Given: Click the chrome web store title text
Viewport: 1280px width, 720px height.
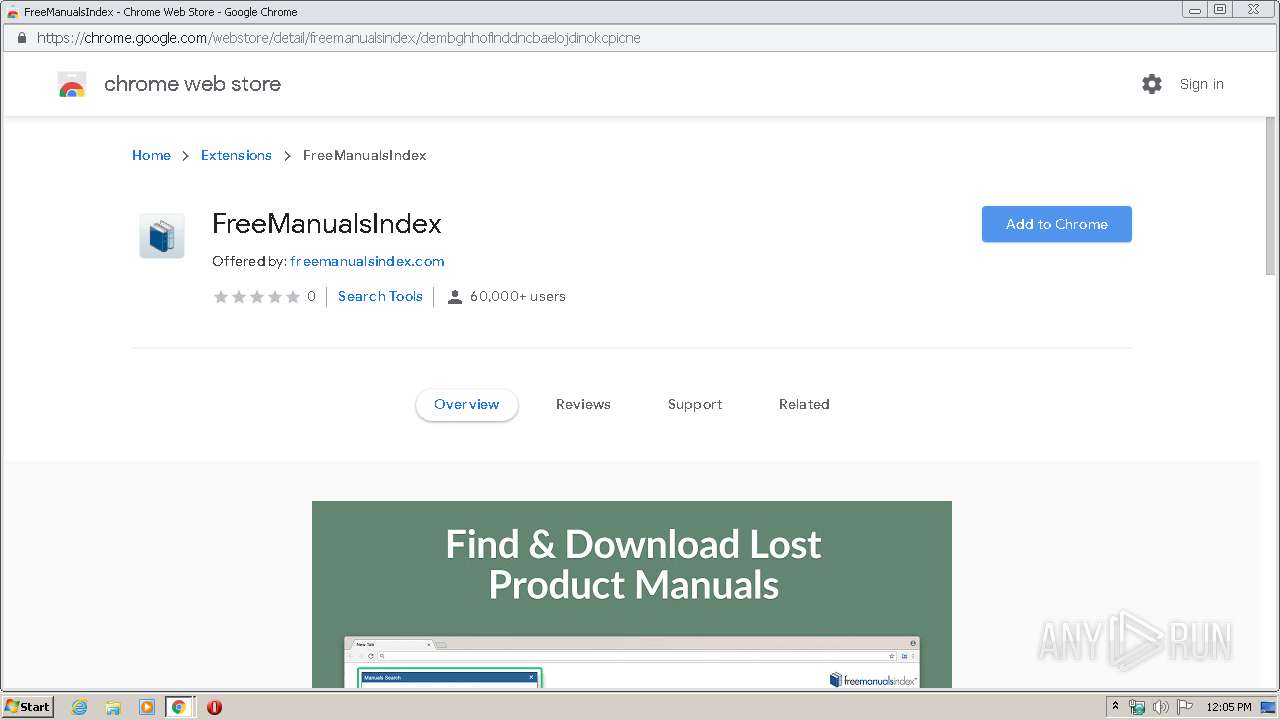Looking at the screenshot, I should 192,84.
